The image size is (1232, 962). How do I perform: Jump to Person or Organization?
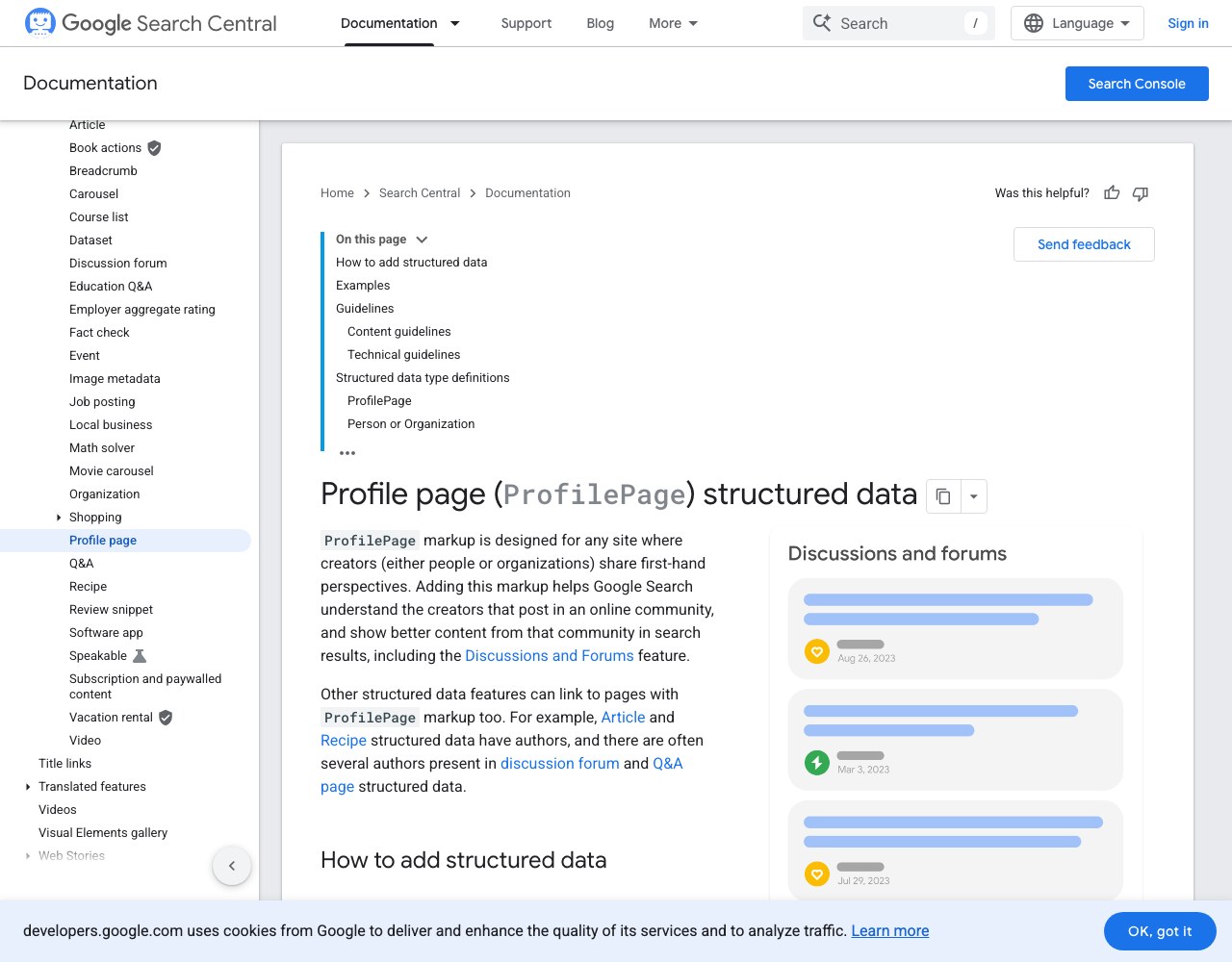[411, 424]
